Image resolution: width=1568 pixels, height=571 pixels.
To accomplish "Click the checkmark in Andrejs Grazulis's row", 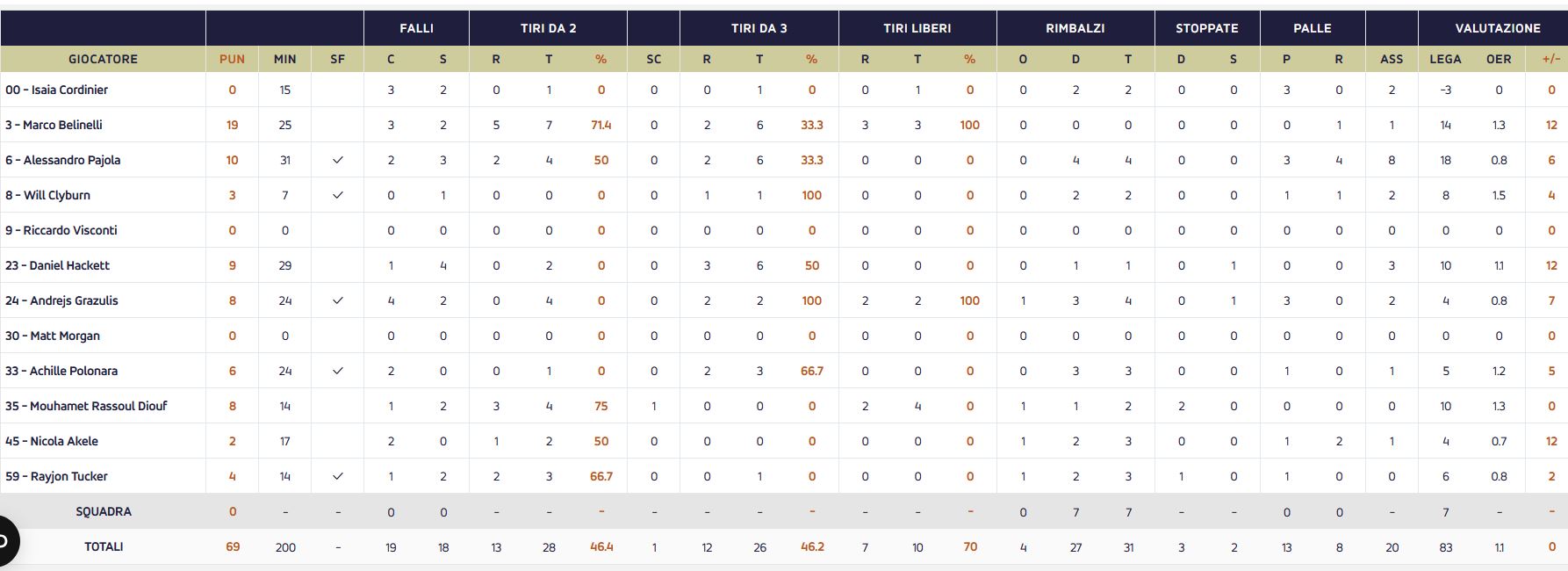I will click(x=338, y=300).
